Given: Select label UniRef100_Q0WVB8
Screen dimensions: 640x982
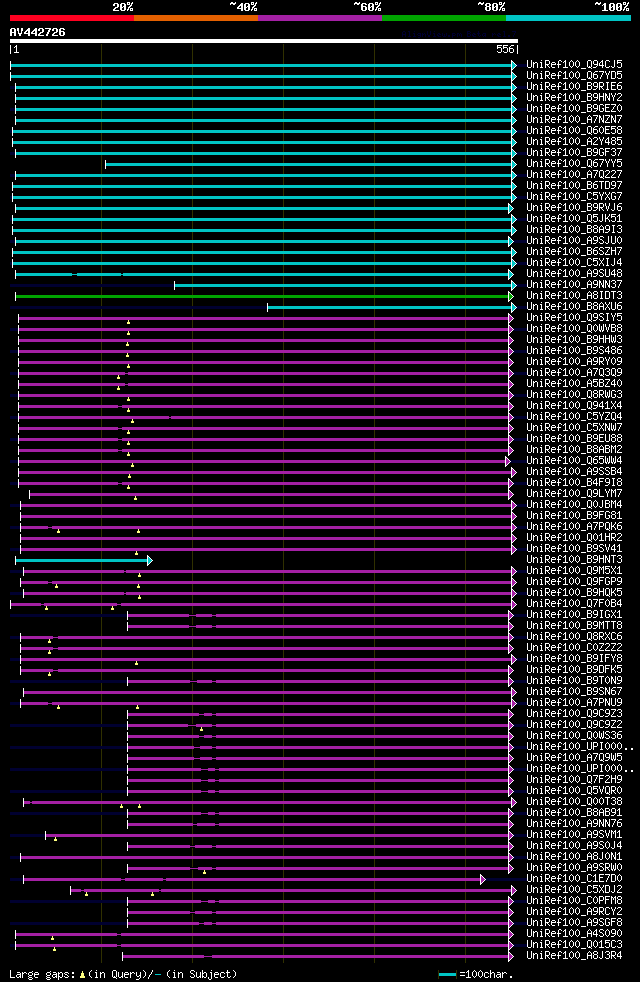Looking at the screenshot, I should click(574, 329).
